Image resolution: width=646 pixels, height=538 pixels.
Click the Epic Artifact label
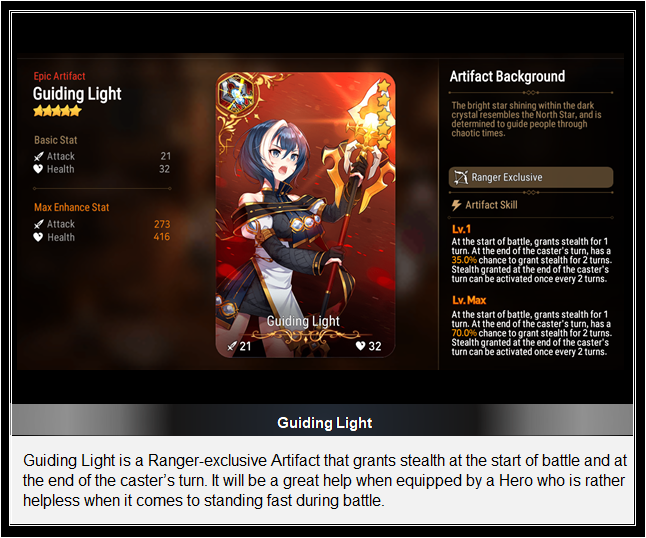tap(59, 76)
